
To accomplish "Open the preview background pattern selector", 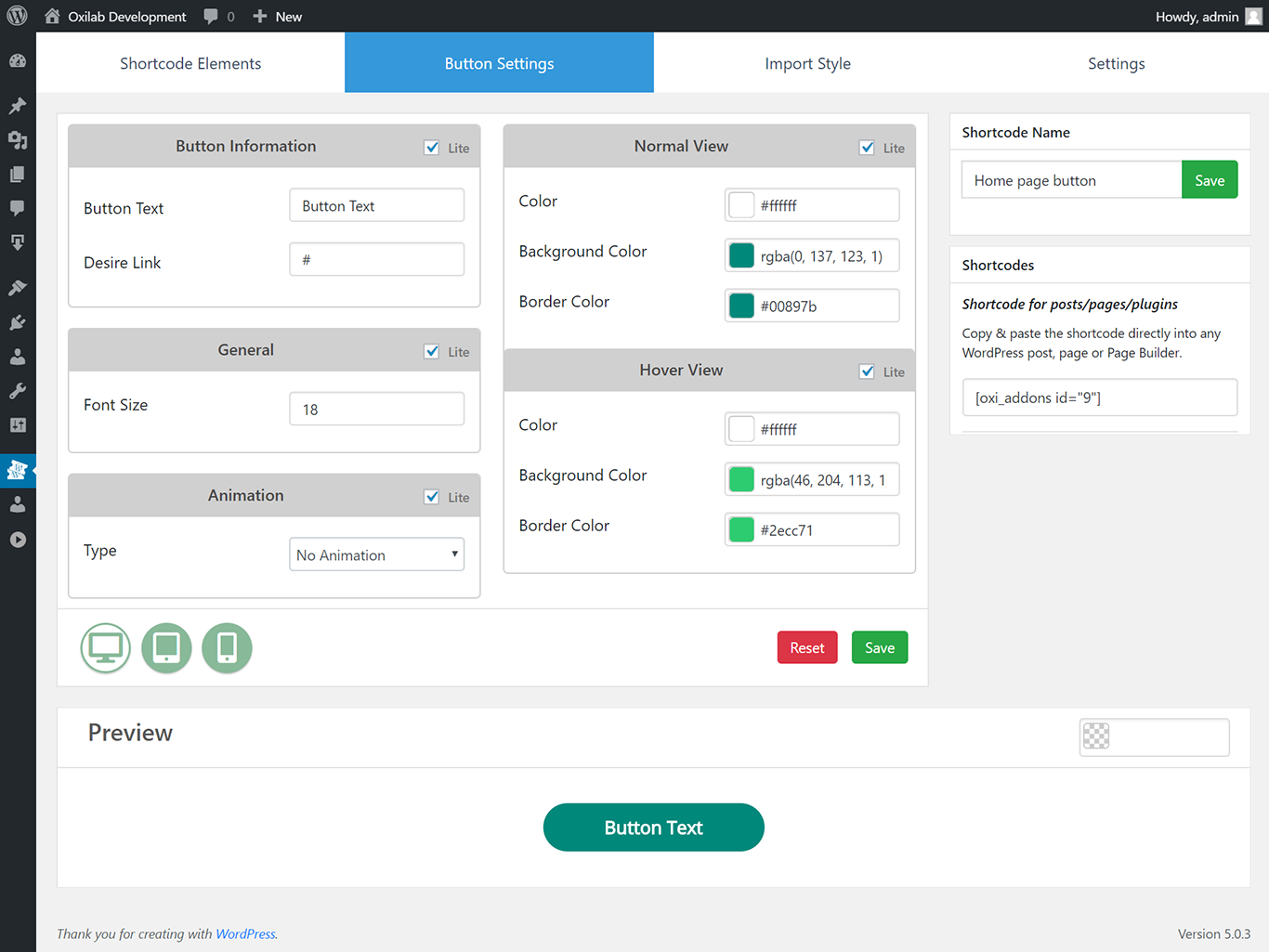I will click(1096, 737).
